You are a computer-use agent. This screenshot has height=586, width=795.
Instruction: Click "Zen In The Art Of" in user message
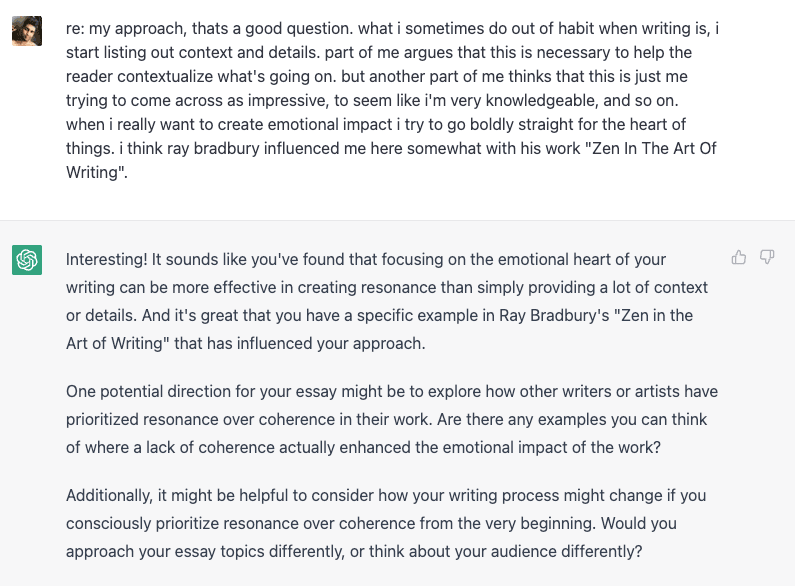(652, 148)
